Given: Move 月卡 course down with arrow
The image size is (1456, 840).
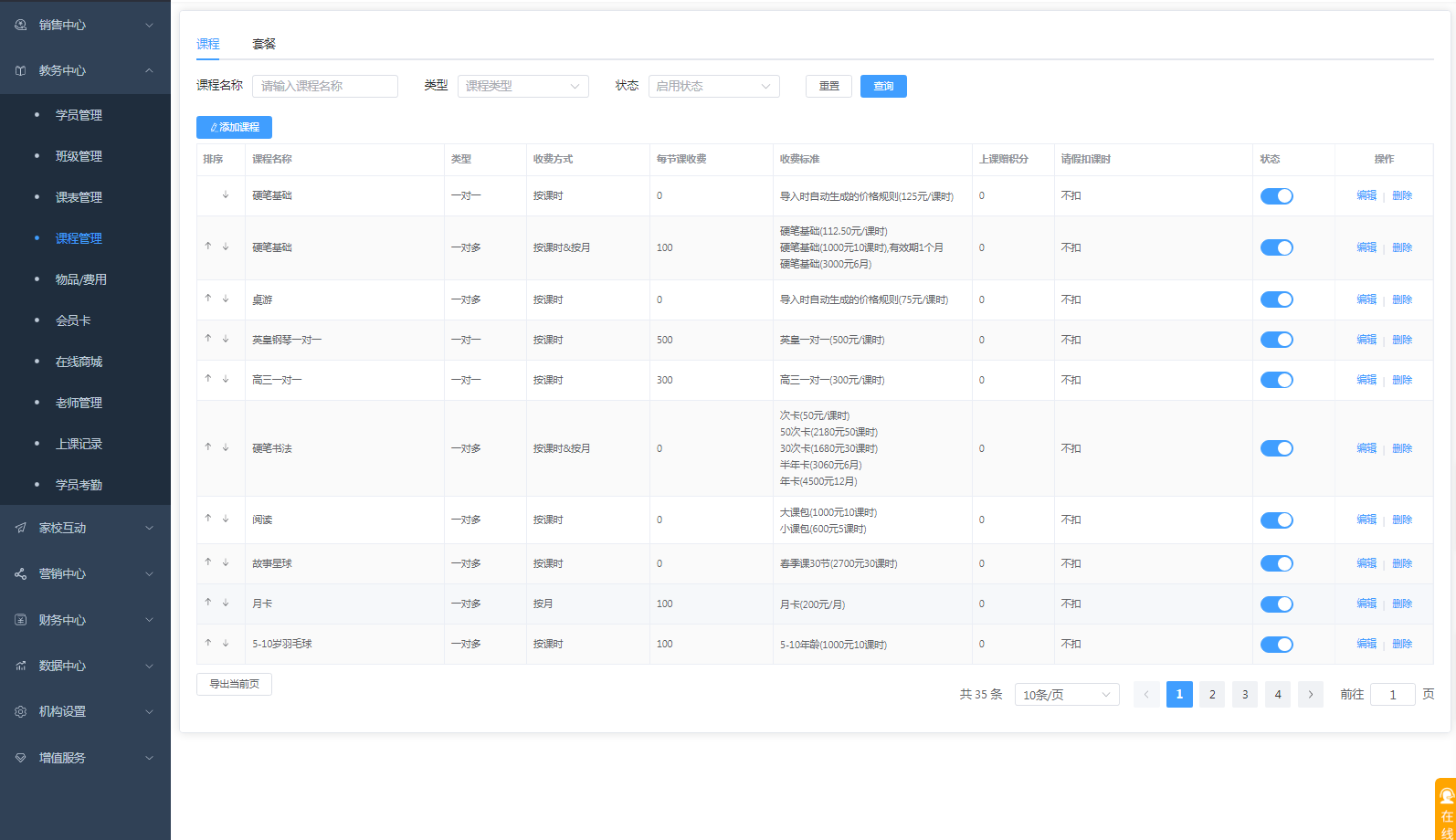Looking at the screenshot, I should pos(226,603).
